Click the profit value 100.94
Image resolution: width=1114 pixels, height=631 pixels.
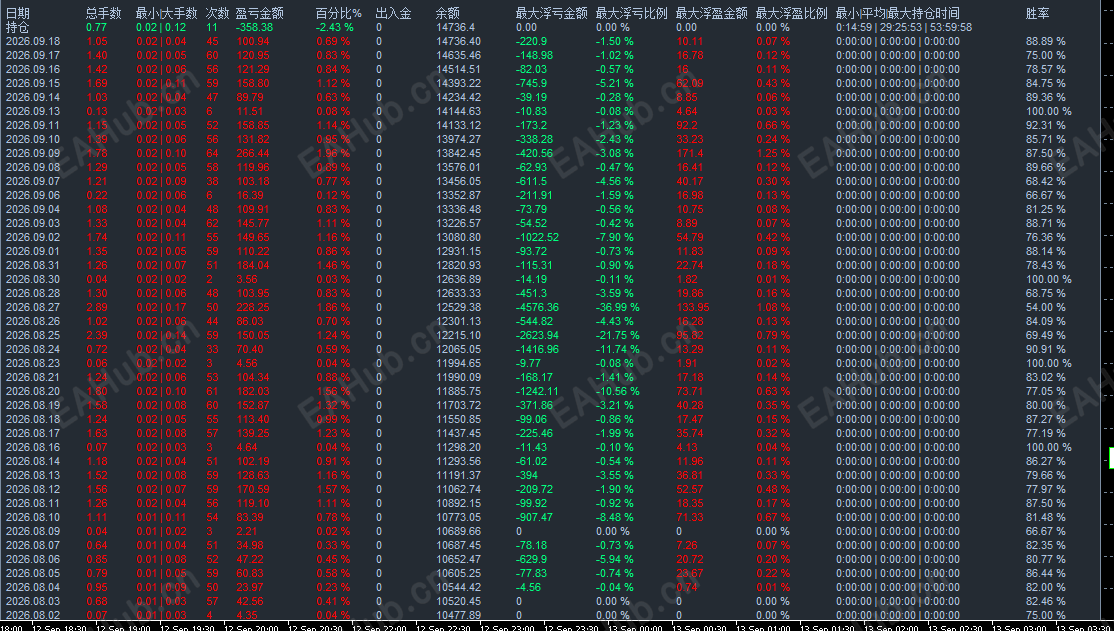pyautogui.click(x=252, y=41)
